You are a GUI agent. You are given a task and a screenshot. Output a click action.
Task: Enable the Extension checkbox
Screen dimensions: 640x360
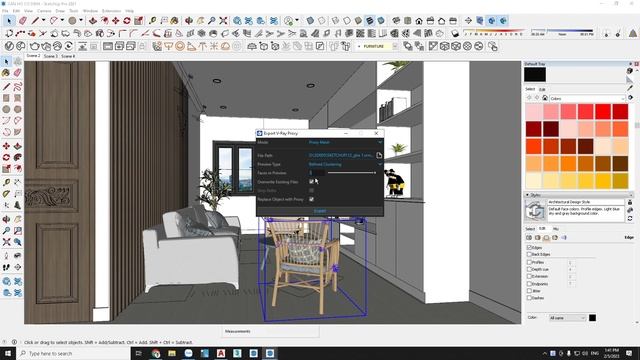coord(529,276)
